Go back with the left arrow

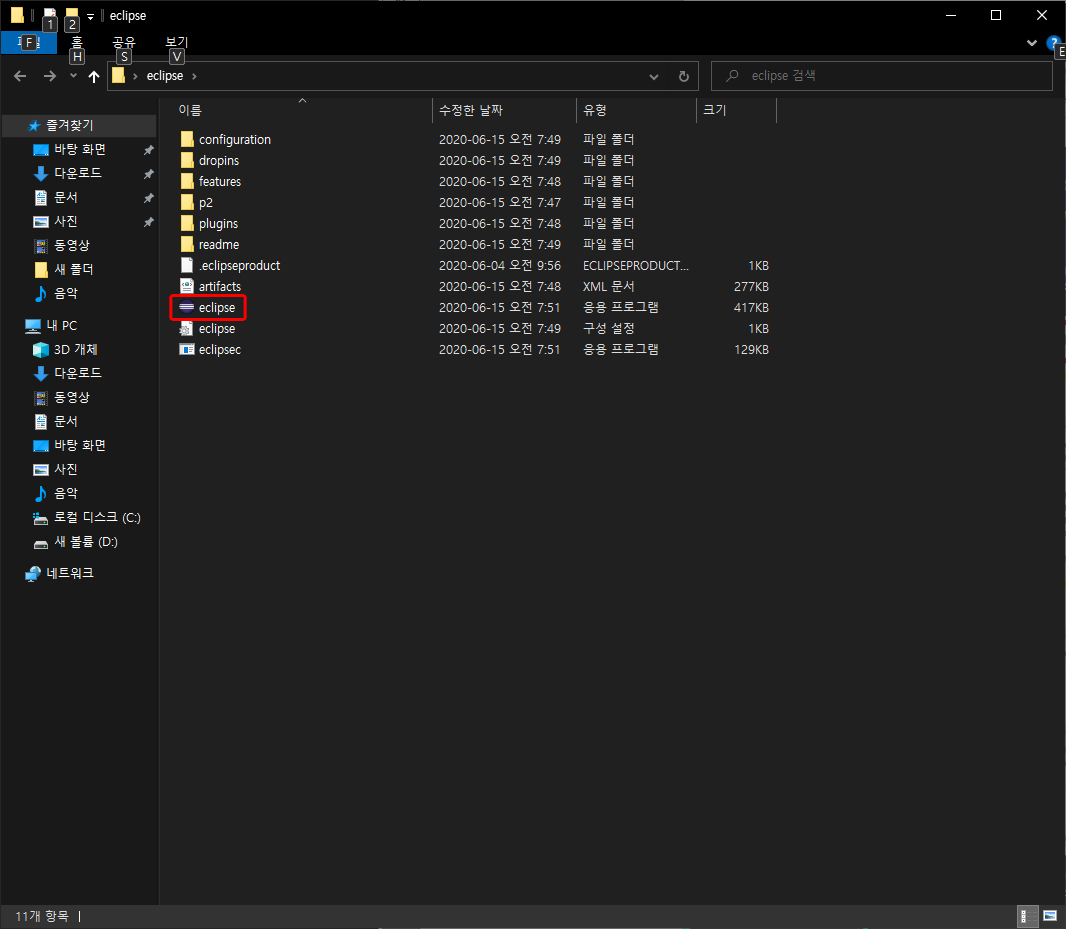pyautogui.click(x=20, y=76)
